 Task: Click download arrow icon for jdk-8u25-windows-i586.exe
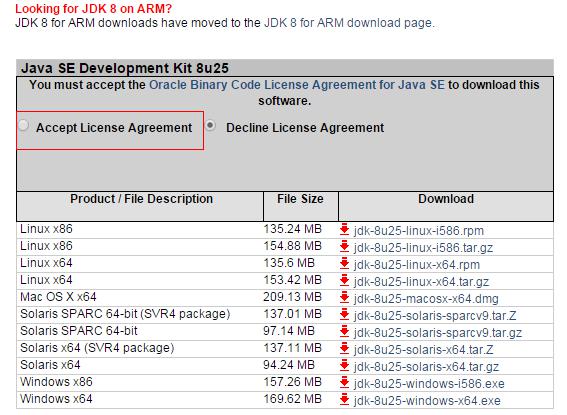tap(345, 382)
